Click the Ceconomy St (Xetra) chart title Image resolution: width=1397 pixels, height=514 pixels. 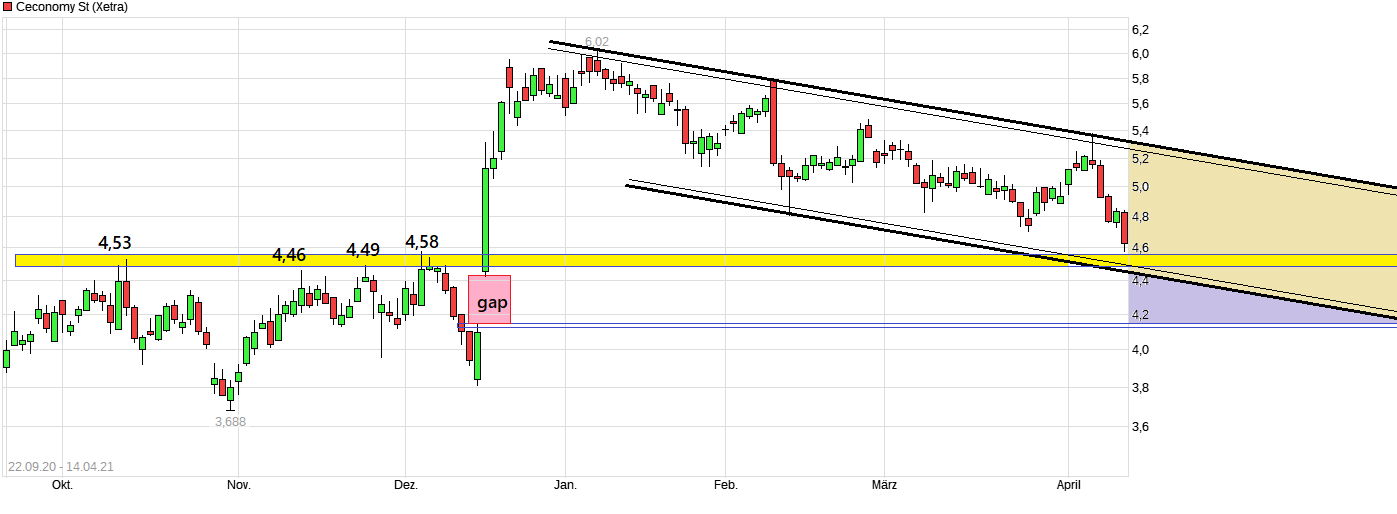pyautogui.click(x=73, y=7)
